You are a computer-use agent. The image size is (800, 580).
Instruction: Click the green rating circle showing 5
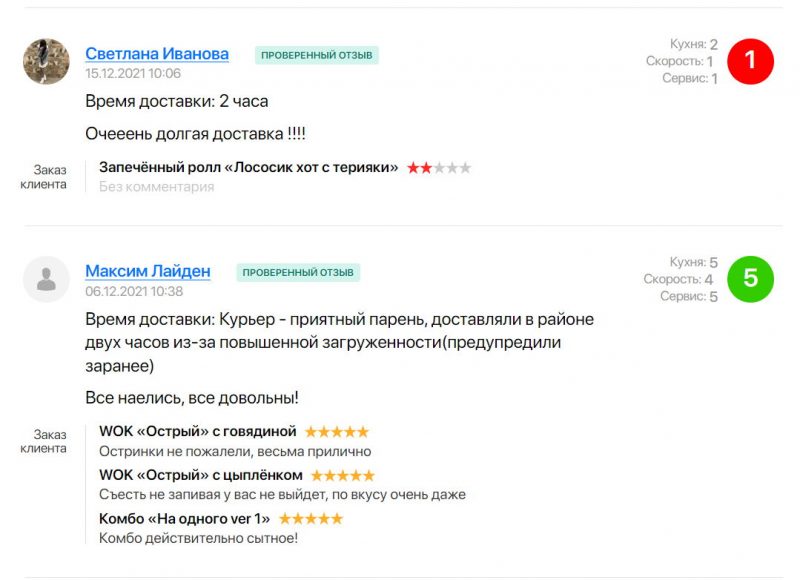point(751,280)
